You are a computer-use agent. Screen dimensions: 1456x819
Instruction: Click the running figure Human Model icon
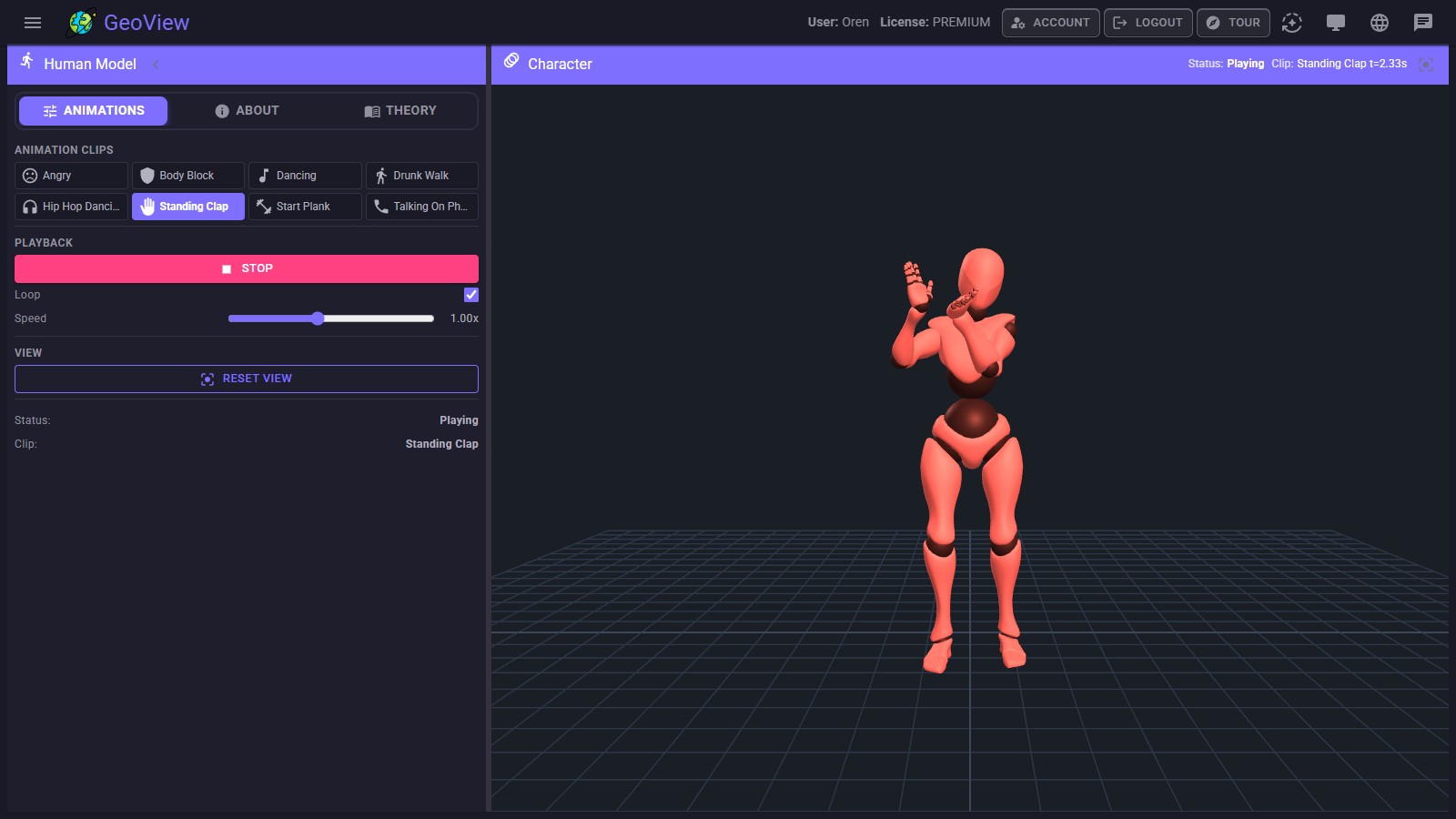pos(27,61)
